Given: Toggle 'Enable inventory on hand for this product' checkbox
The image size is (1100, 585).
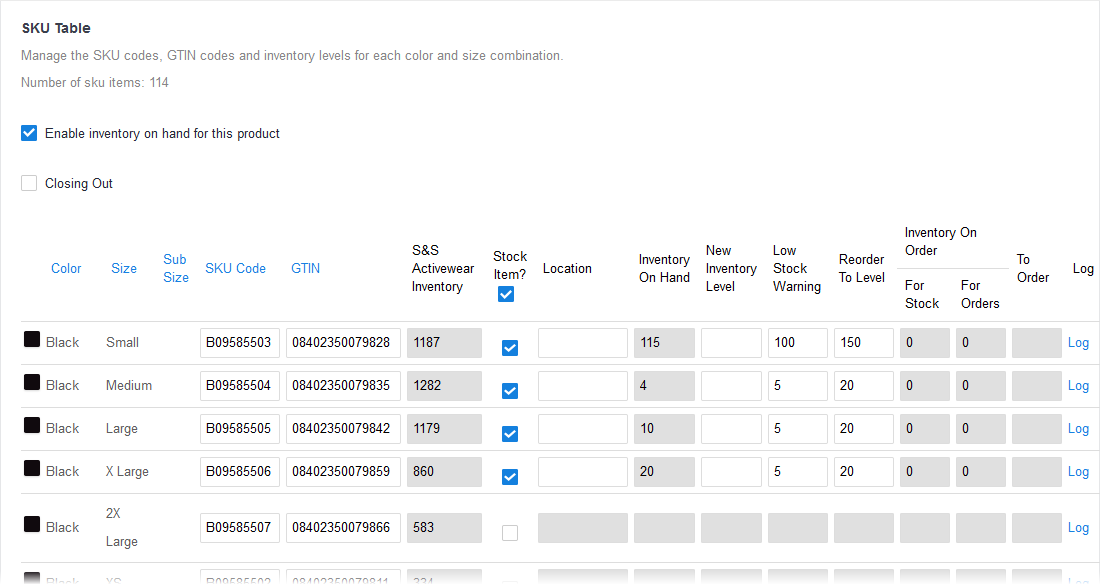Looking at the screenshot, I should (x=29, y=133).
